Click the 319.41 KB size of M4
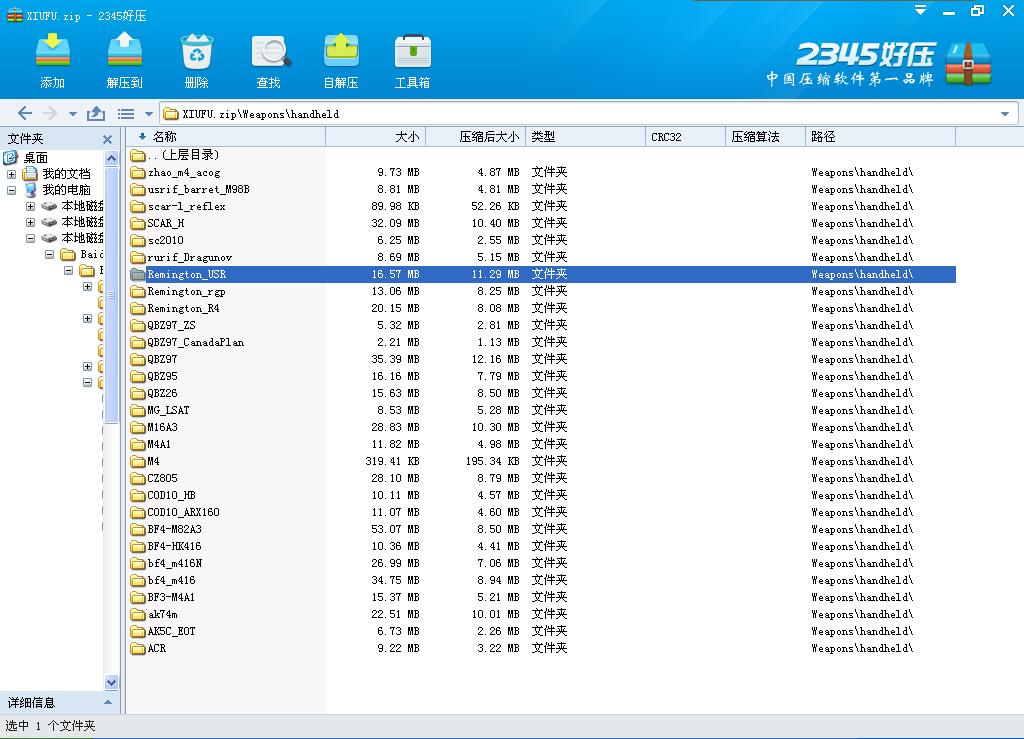Viewport: 1024px width, 739px height. 392,462
